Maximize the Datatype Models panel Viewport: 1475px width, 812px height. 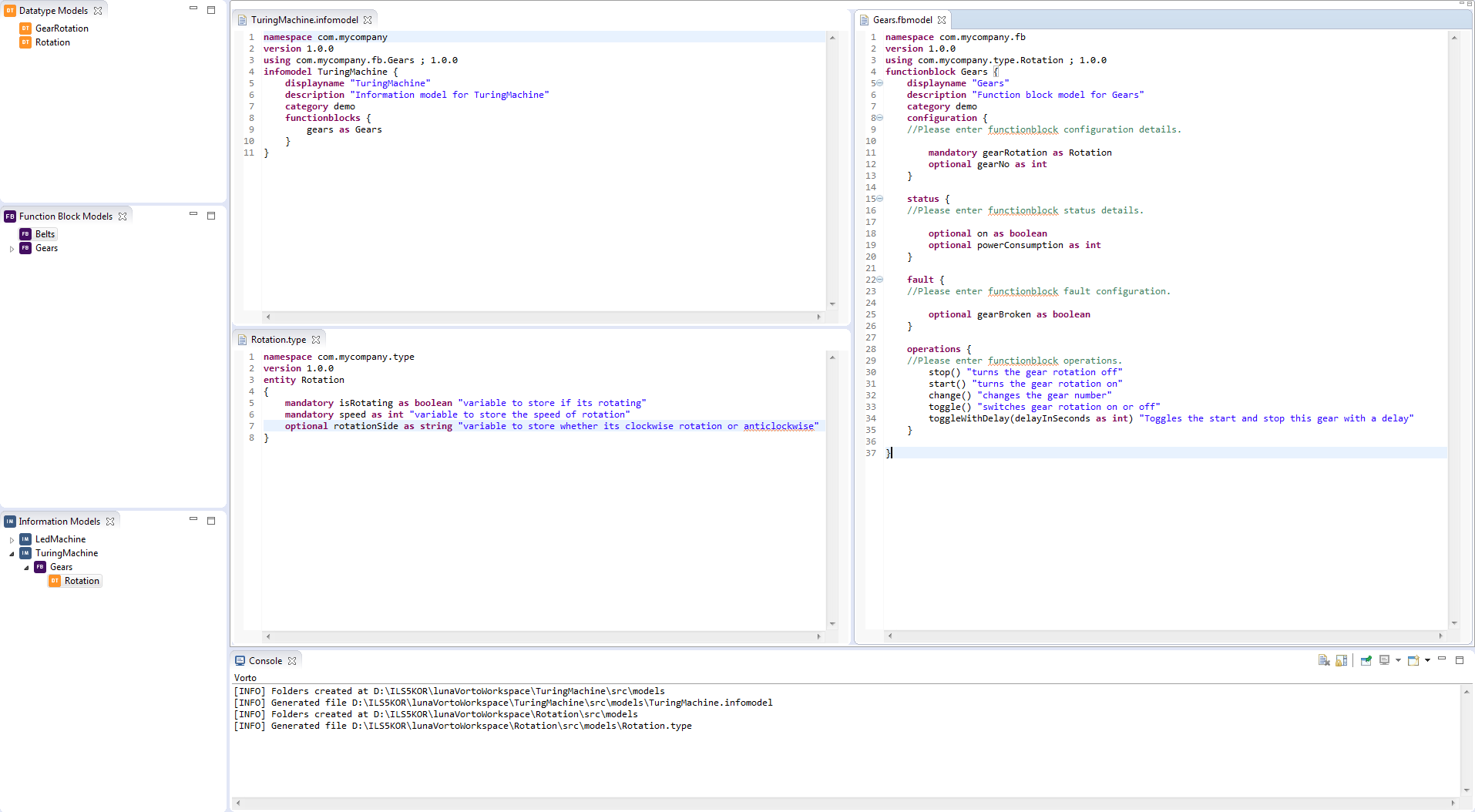211,10
